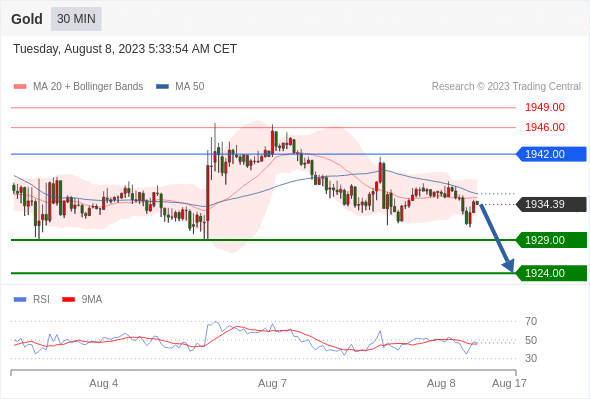Select the 30 MIN timeframe button
This screenshot has height=400, width=590.
pyautogui.click(x=76, y=19)
